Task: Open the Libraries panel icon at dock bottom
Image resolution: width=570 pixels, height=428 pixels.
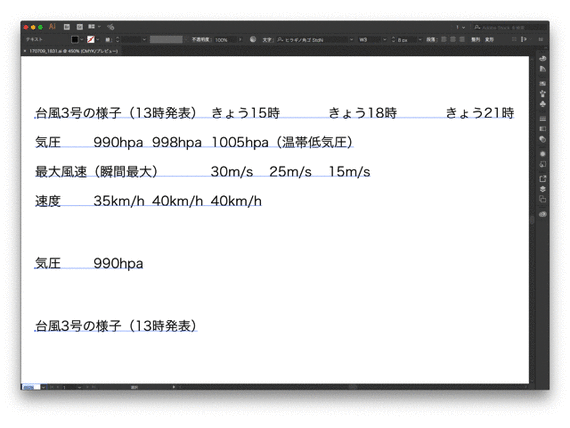Action: pos(543,214)
